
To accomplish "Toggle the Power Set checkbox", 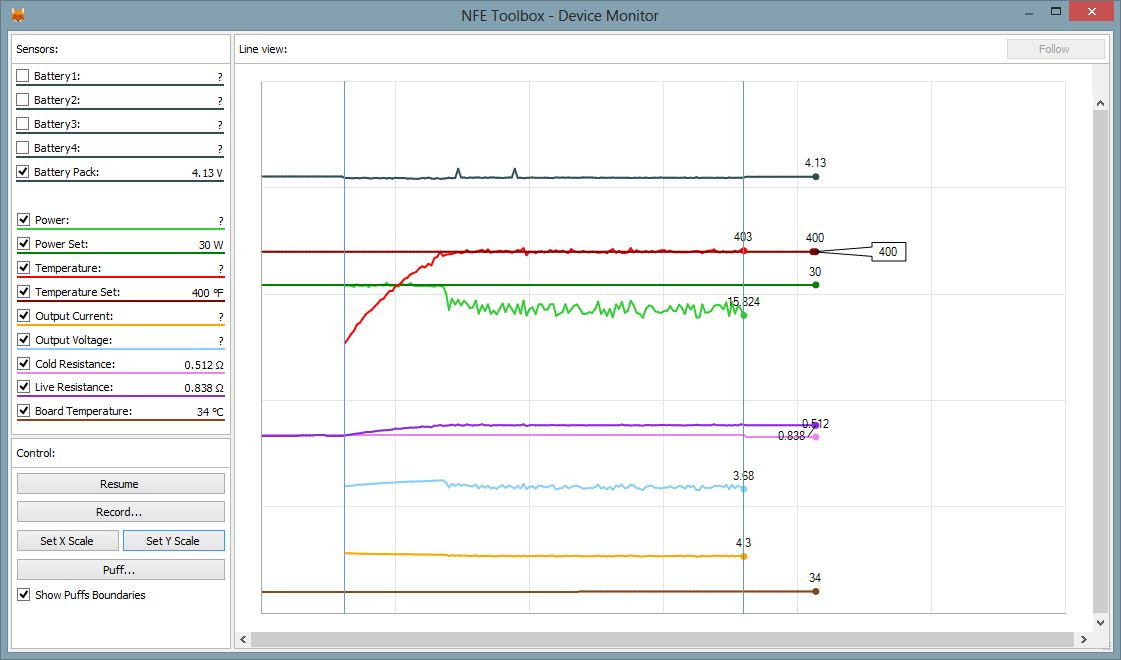I will point(24,244).
